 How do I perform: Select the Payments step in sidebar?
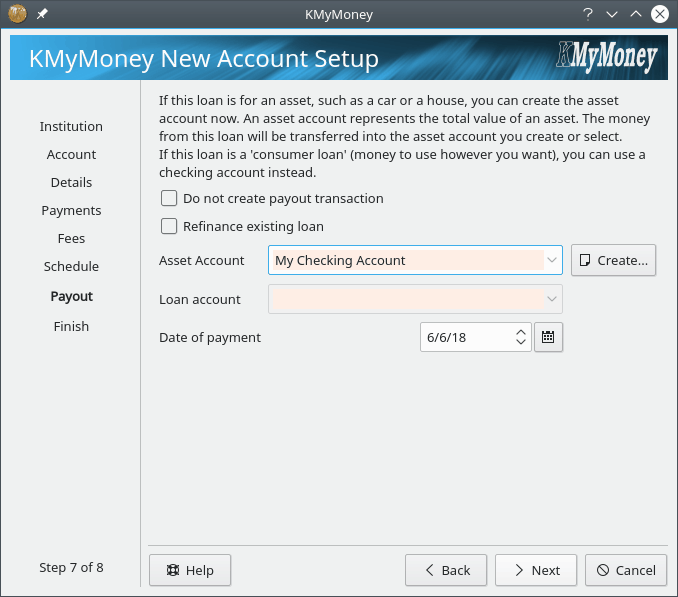click(x=71, y=211)
